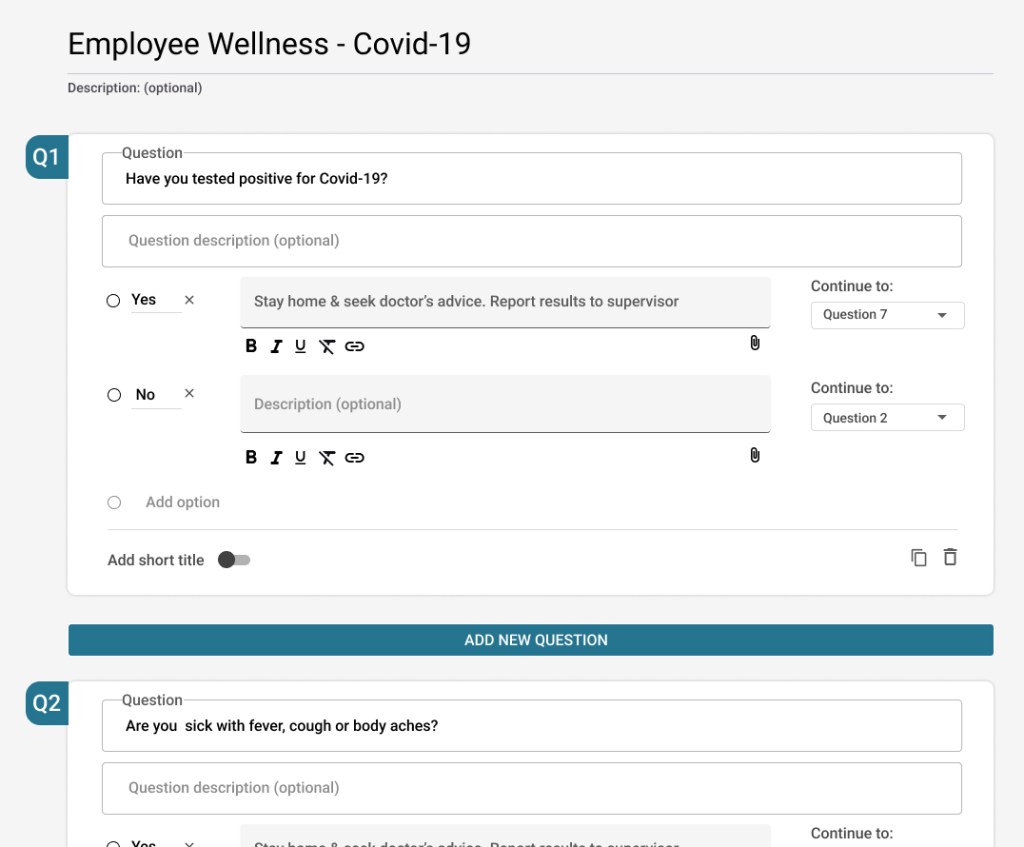Viewport: 1024px width, 847px height.
Task: Select the No radio button in Q1
Action: (x=114, y=395)
